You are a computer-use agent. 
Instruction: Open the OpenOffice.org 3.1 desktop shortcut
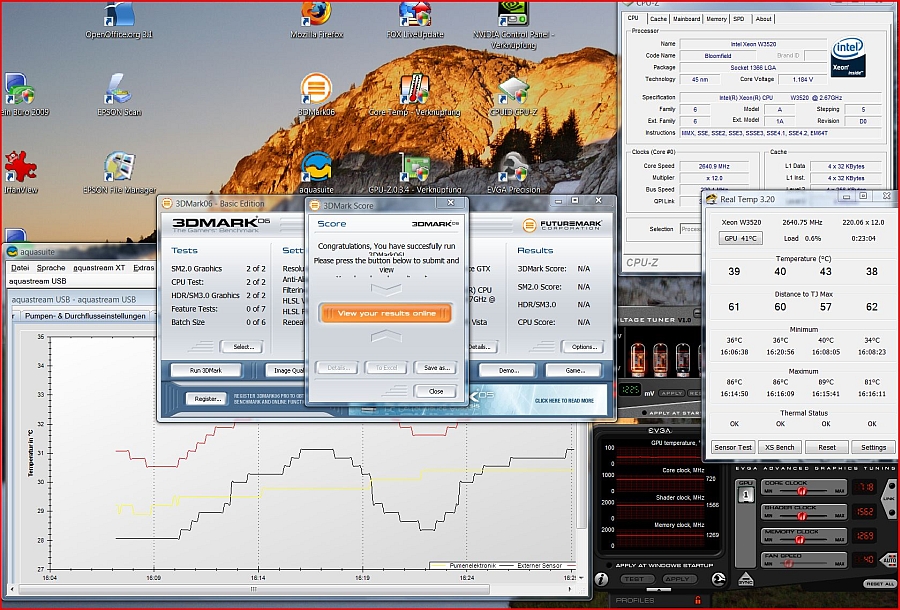pyautogui.click(x=119, y=17)
